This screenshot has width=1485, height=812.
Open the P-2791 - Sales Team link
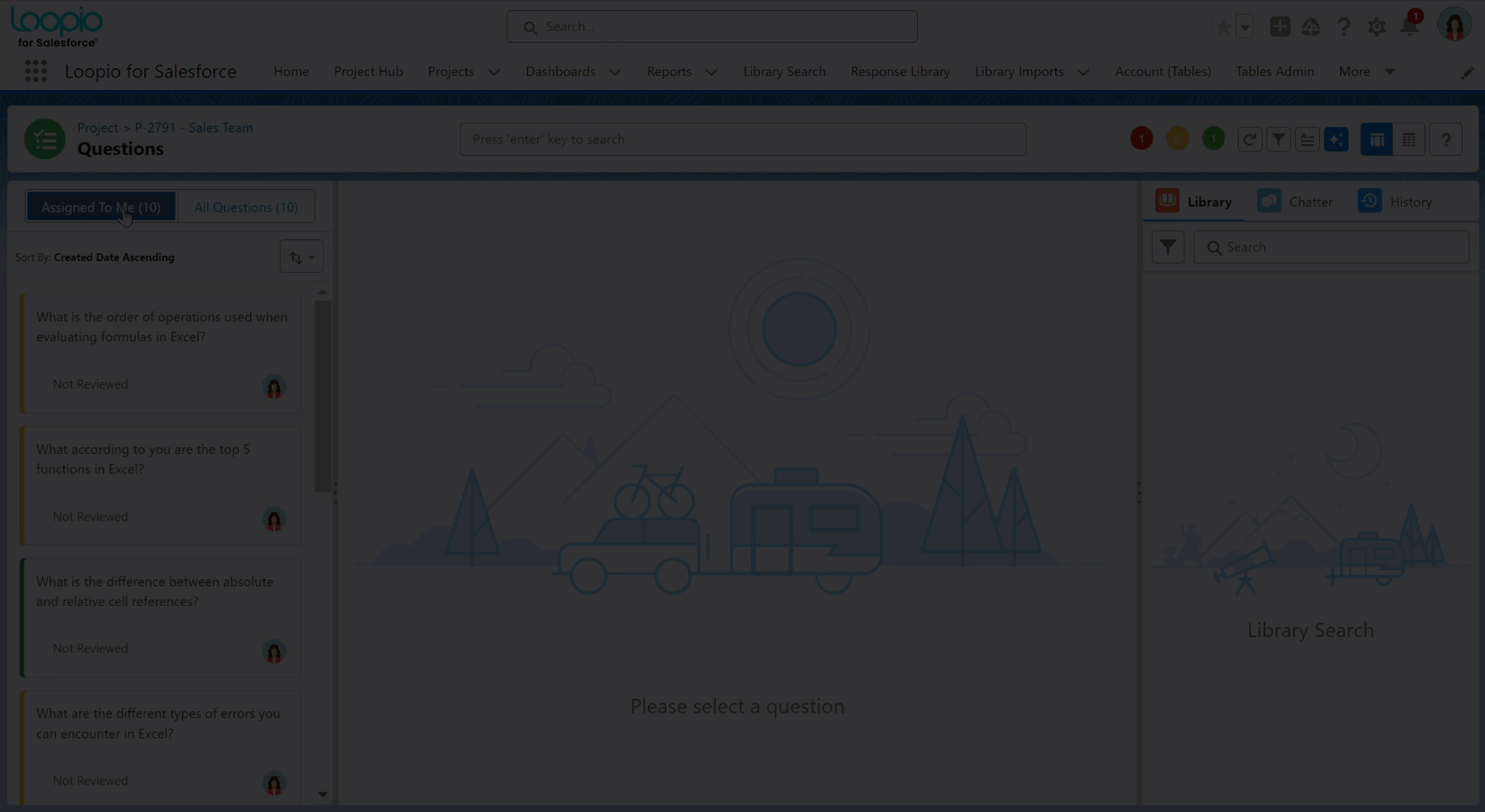(194, 128)
